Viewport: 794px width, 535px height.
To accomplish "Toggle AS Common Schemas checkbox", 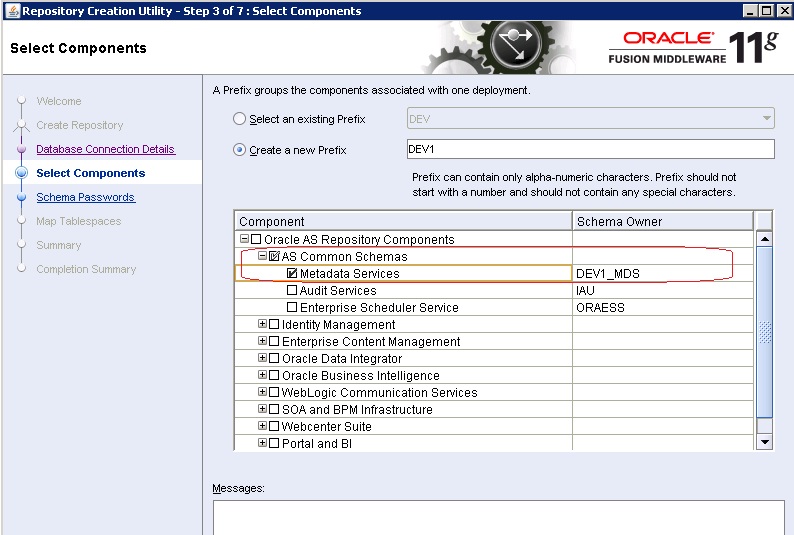I will [274, 256].
